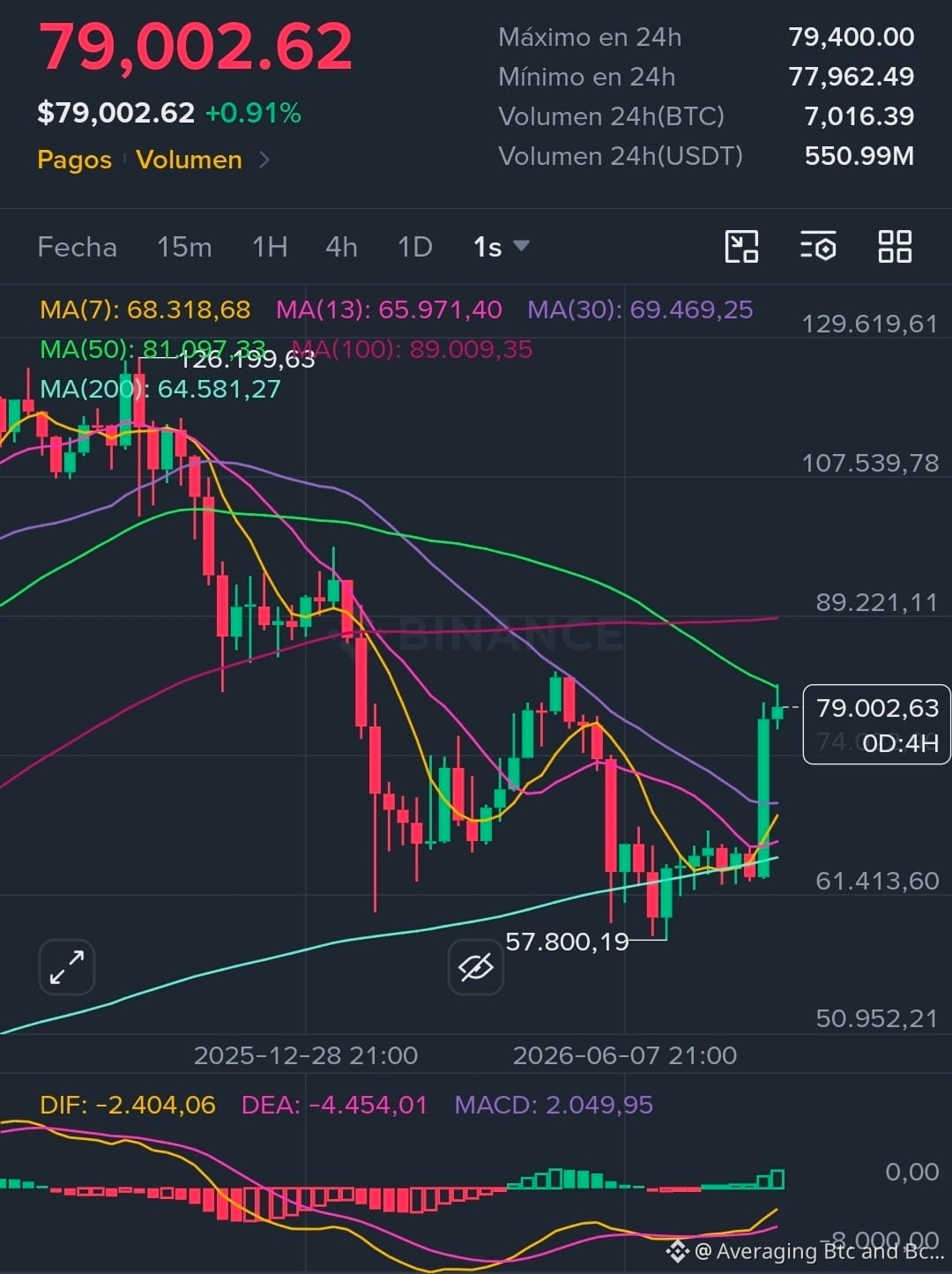Viewport: 952px width, 1274px height.
Task: Click the 126.199,63 high price marker
Action: click(x=247, y=359)
